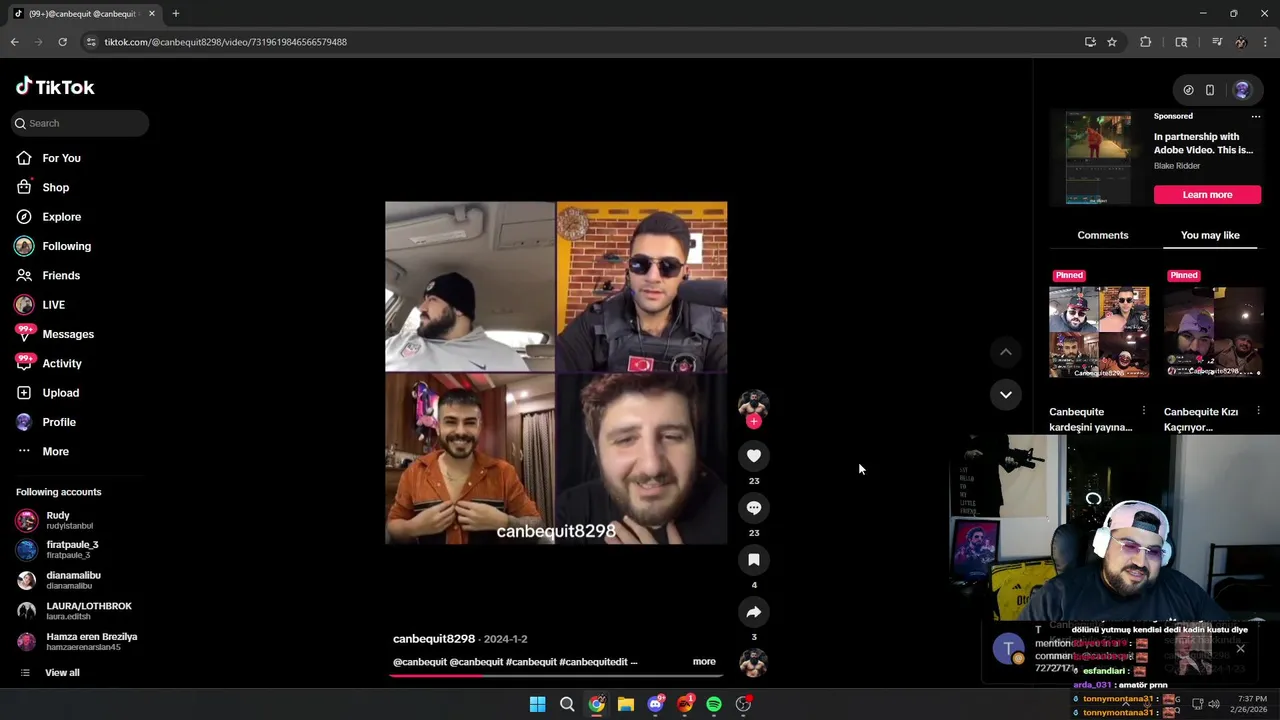This screenshot has width=1280, height=720.
Task: Open creator avatar beside video
Action: pos(753,404)
